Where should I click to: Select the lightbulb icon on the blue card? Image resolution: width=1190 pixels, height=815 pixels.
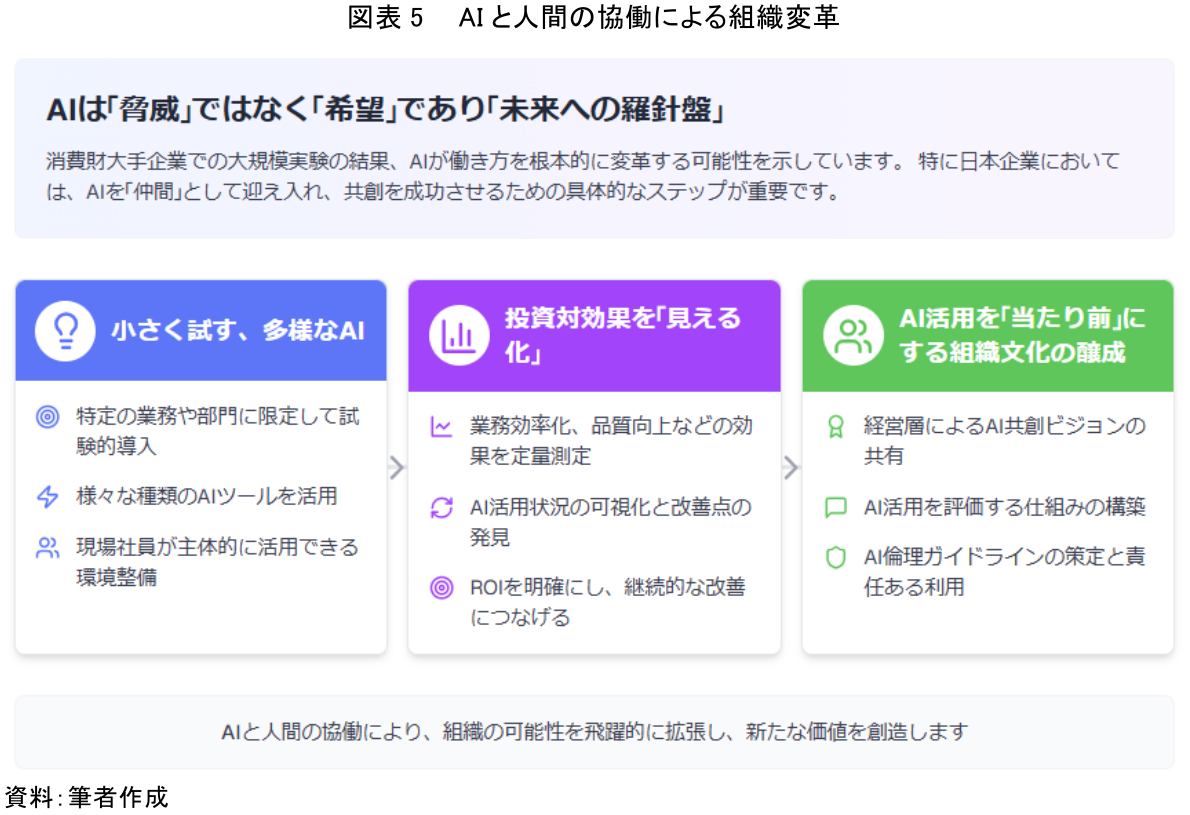coord(64,330)
